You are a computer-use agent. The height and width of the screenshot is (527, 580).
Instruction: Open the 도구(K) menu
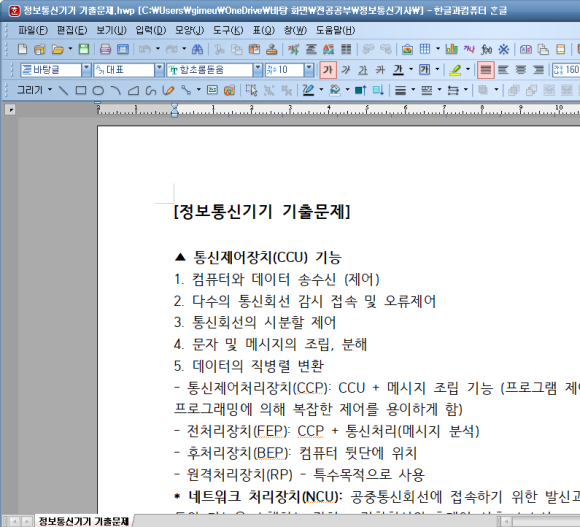pyautogui.click(x=228, y=30)
